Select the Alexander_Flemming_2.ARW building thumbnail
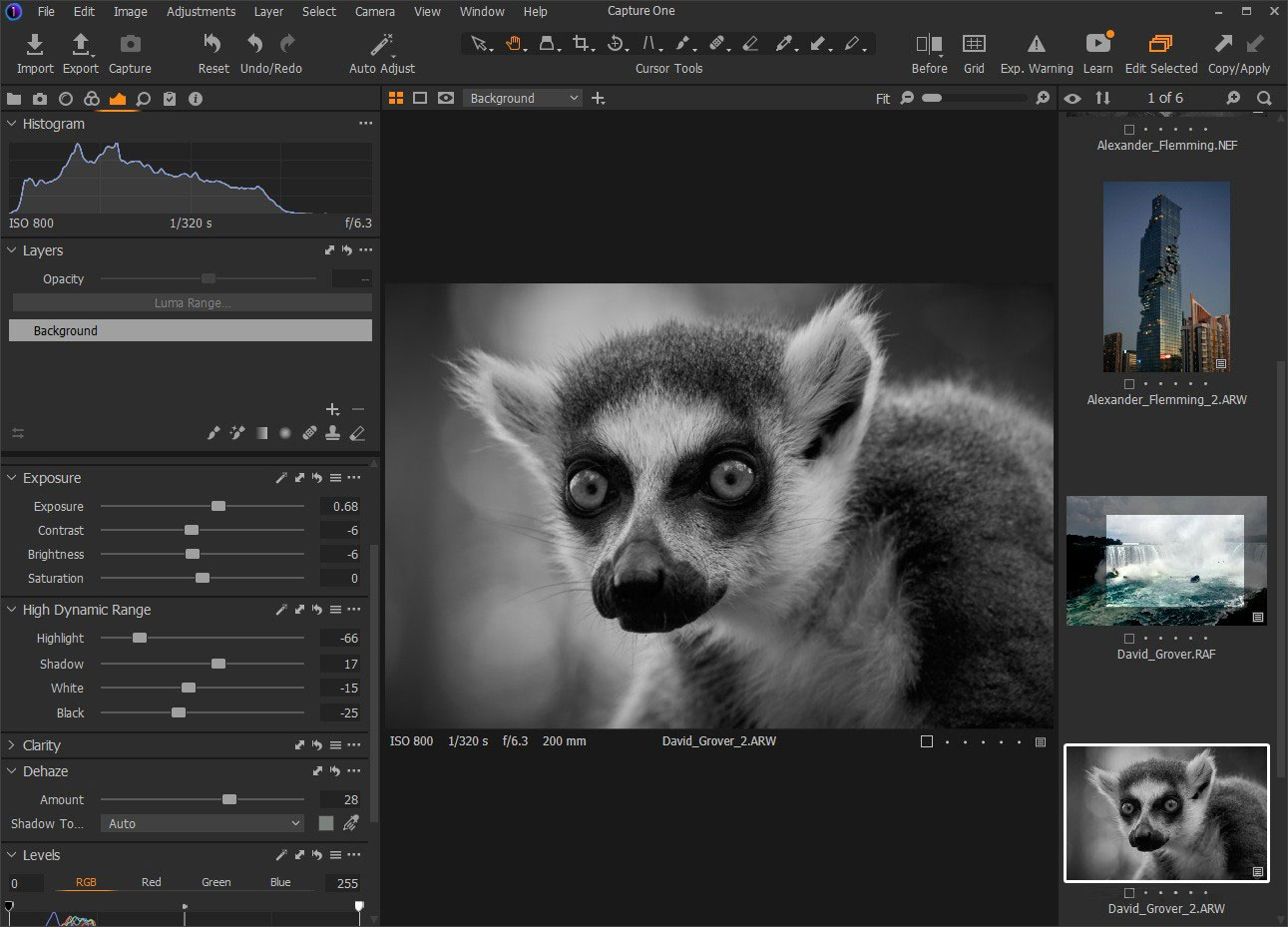Image resolution: width=1288 pixels, height=927 pixels. pos(1166,276)
